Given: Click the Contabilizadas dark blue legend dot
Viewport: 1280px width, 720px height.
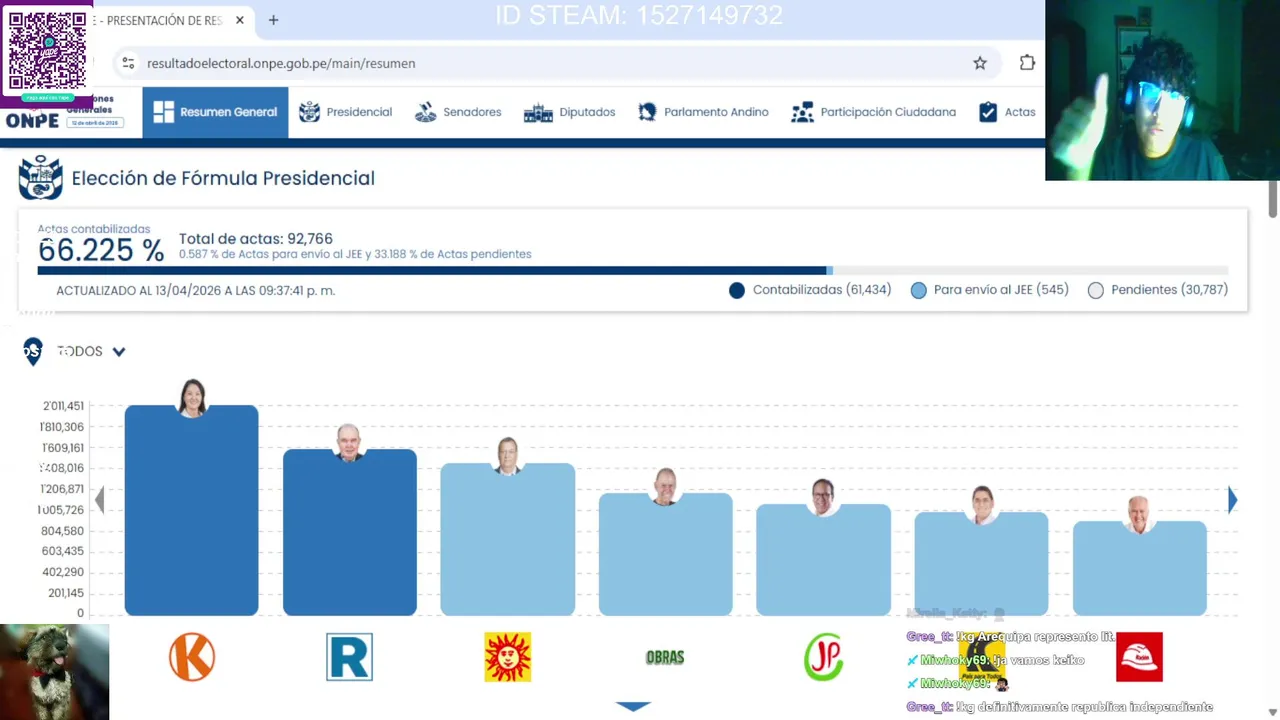Looking at the screenshot, I should pos(737,290).
